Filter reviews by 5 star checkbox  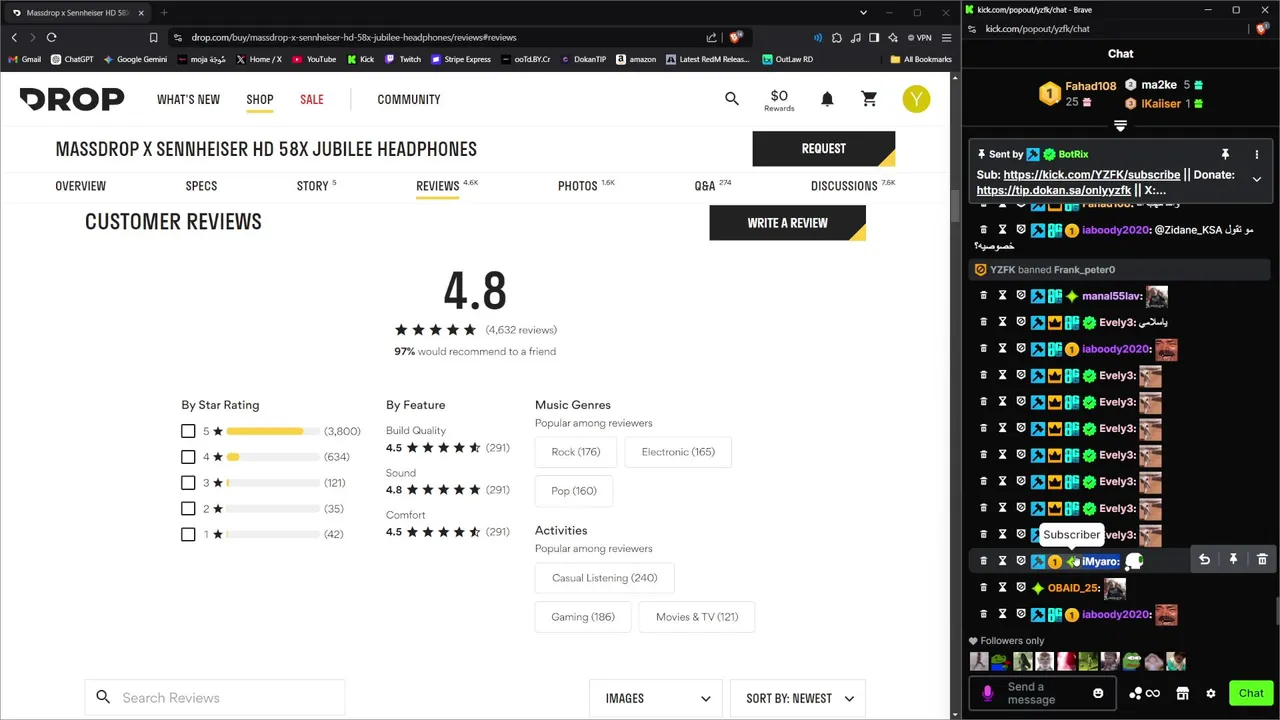point(188,431)
